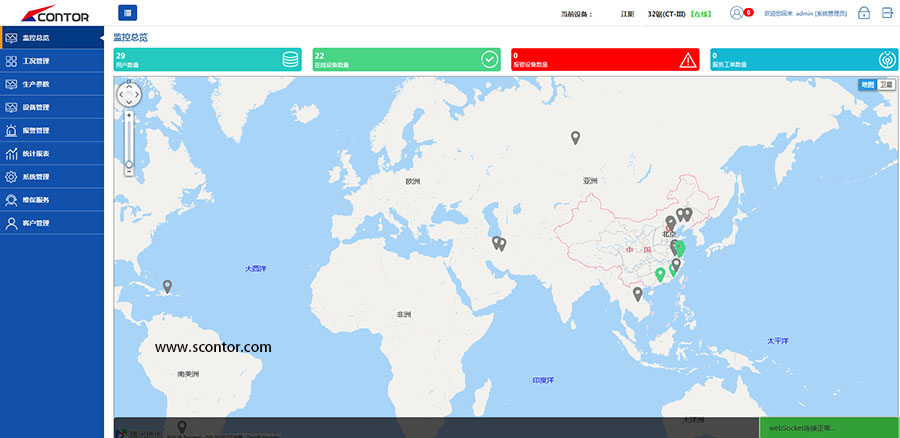Select the green marker in southern China
900x438 pixels.
(660, 274)
